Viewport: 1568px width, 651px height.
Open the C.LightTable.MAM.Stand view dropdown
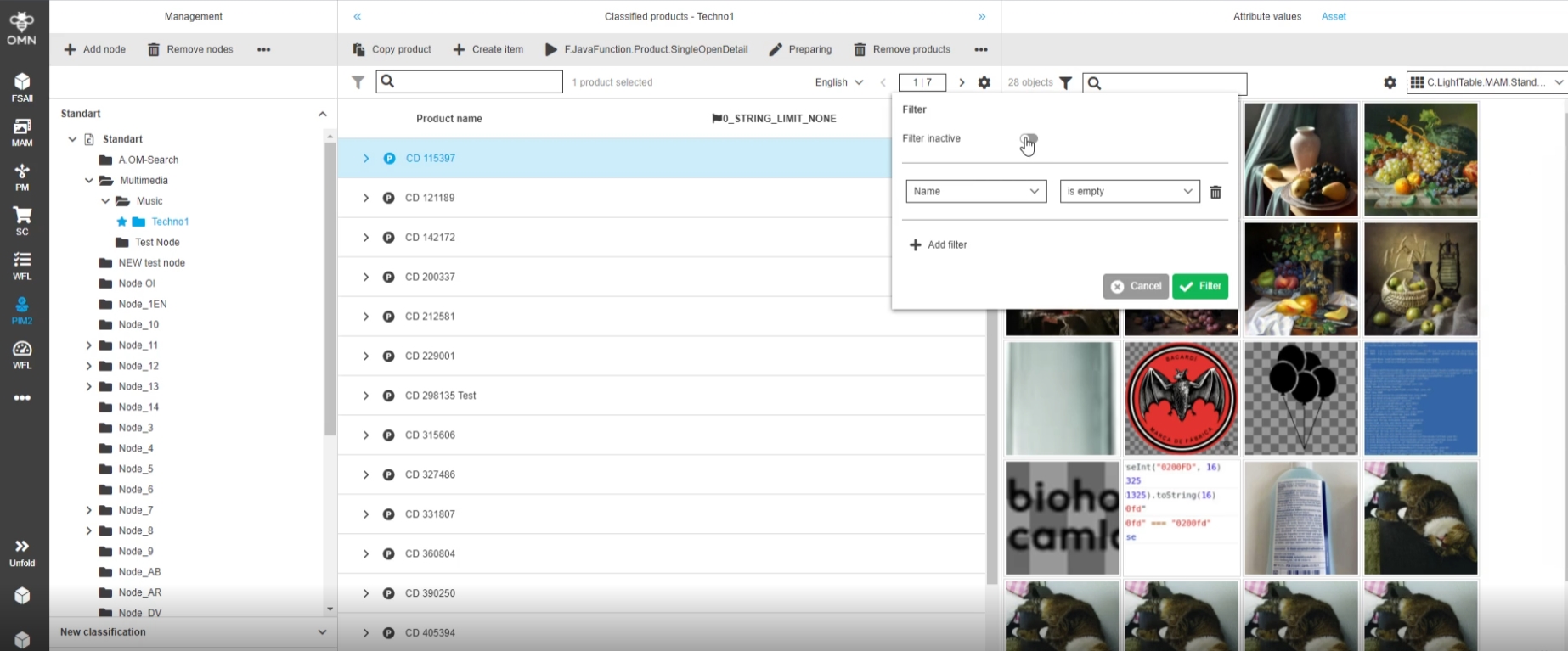1486,82
